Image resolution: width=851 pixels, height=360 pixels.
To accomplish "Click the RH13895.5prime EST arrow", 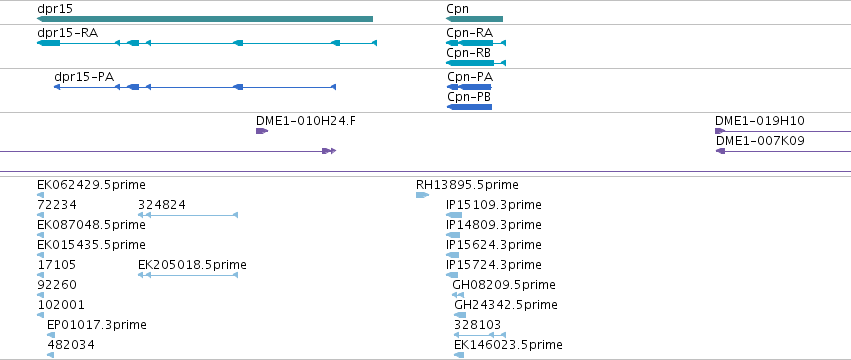I will pos(422,195).
